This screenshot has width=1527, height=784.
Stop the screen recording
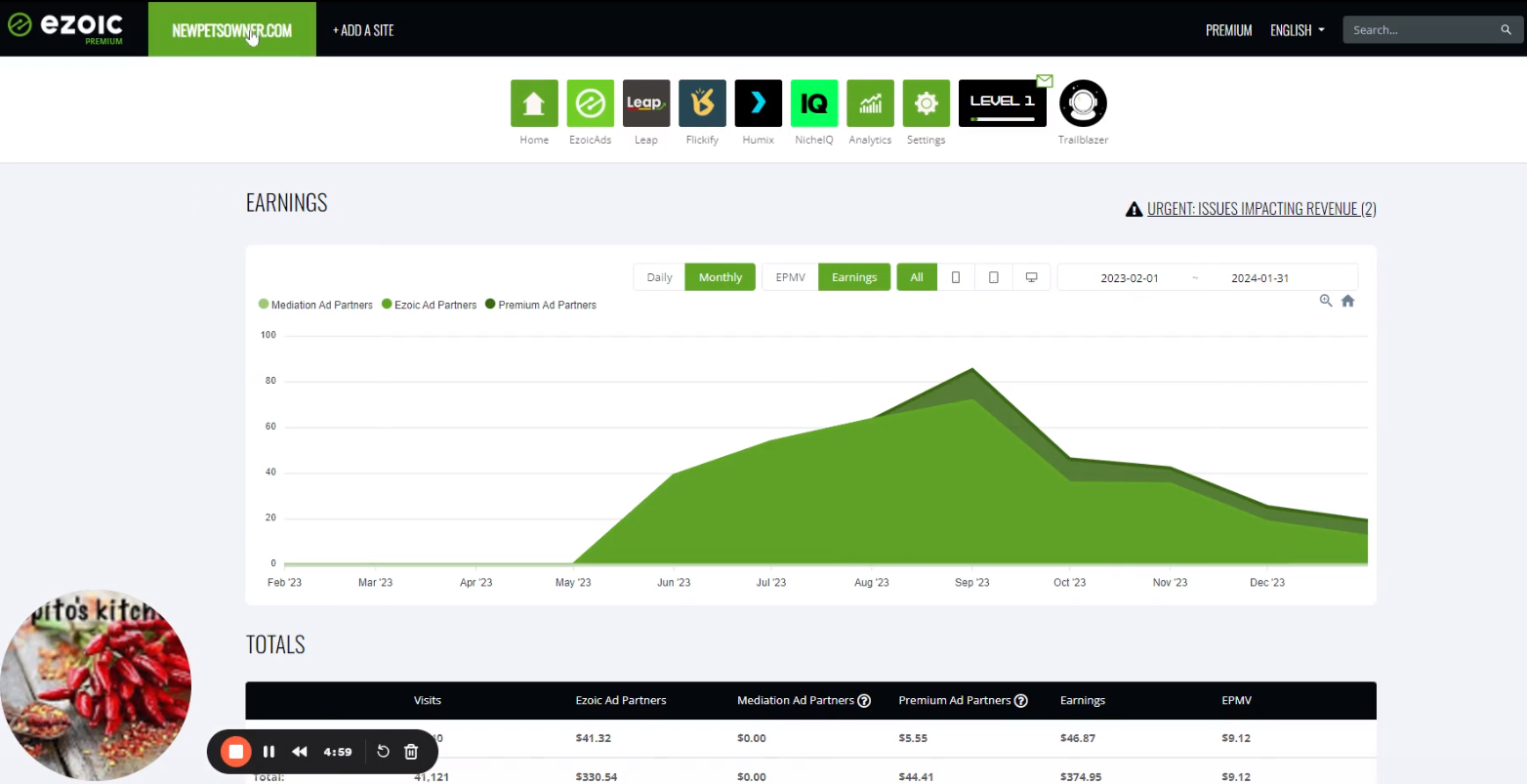click(x=235, y=752)
